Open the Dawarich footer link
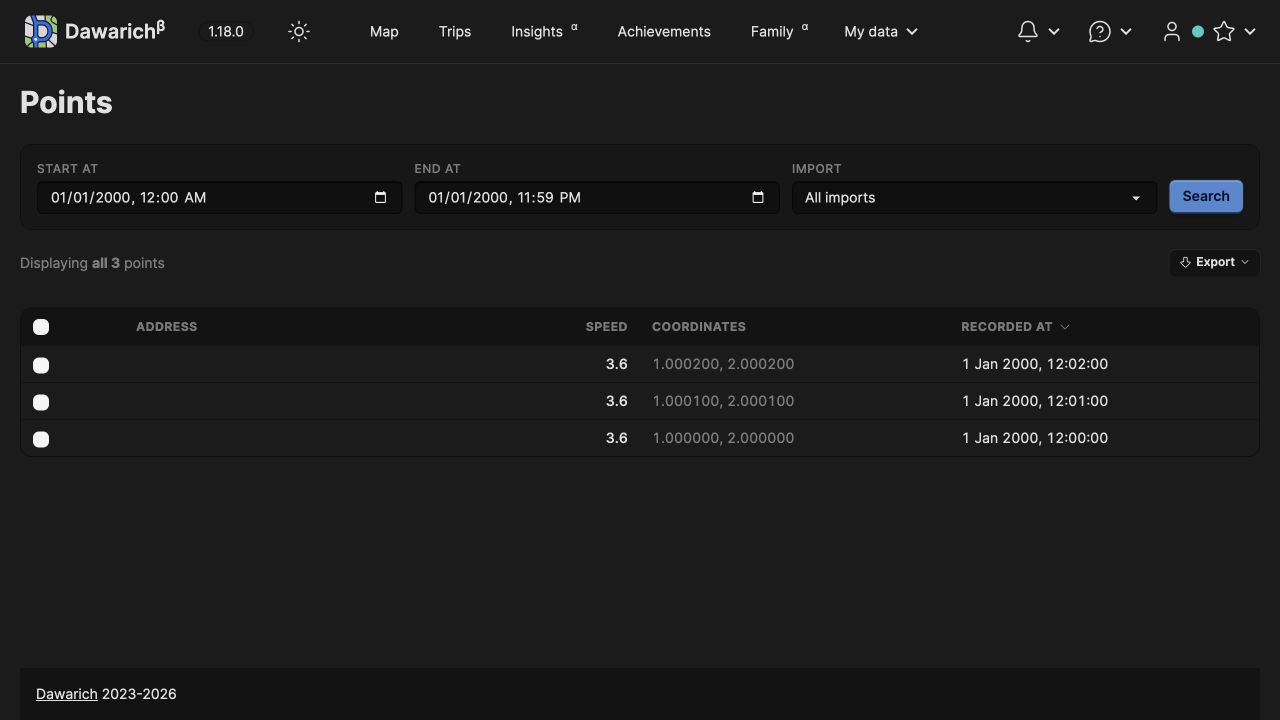 (x=67, y=694)
